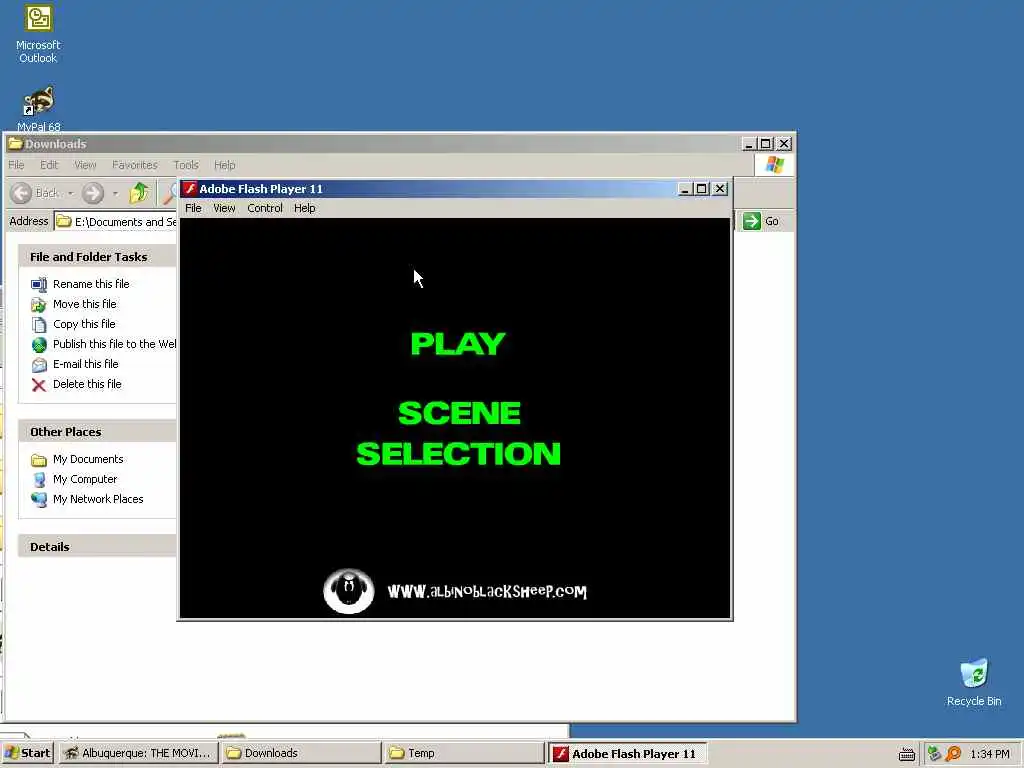Screen dimensions: 1024x768
Task: Click the Forward arrow in Downloads window
Action: coord(93,193)
